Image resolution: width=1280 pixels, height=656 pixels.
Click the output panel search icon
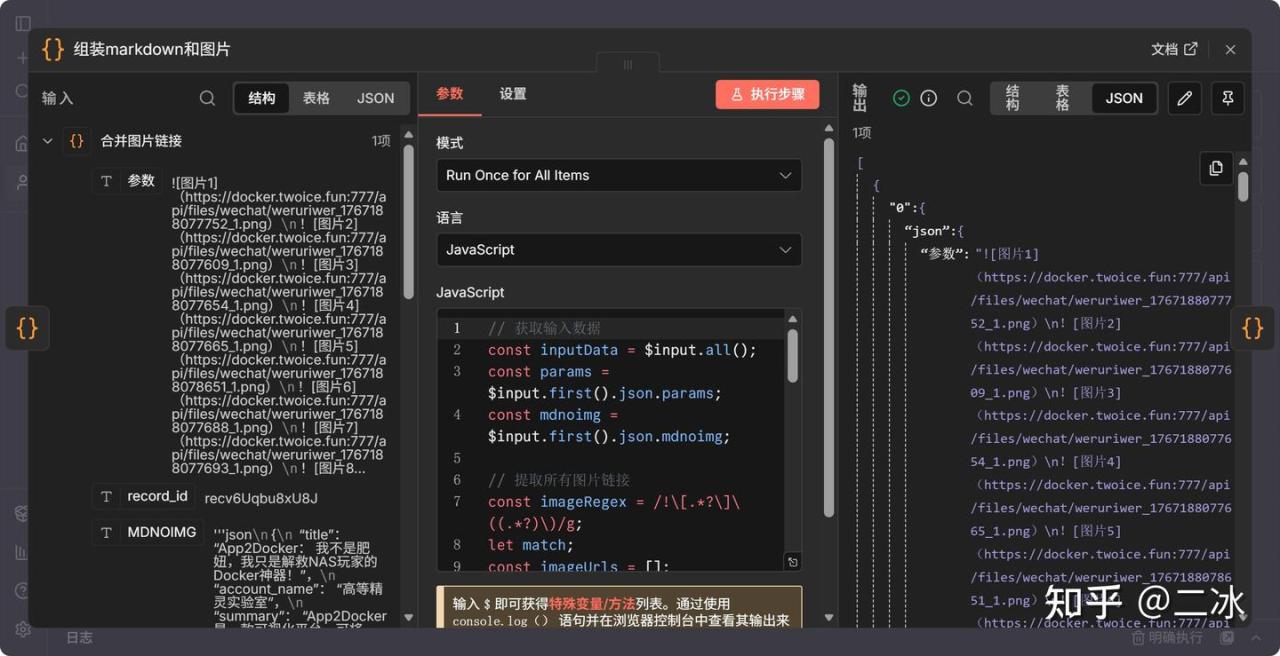click(x=965, y=98)
